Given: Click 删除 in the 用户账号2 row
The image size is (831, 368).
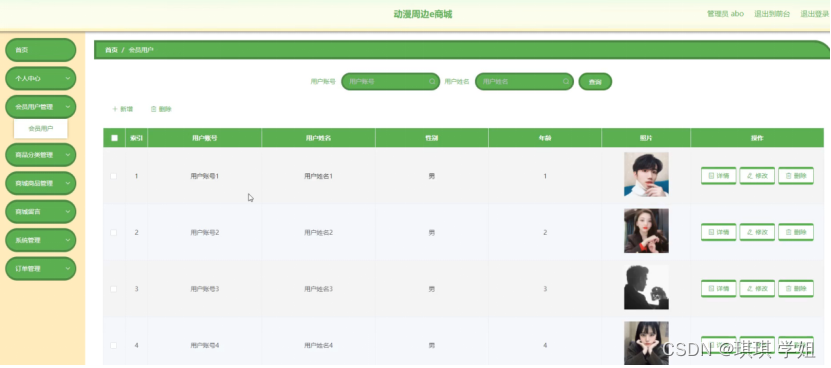Looking at the screenshot, I should (x=795, y=232).
